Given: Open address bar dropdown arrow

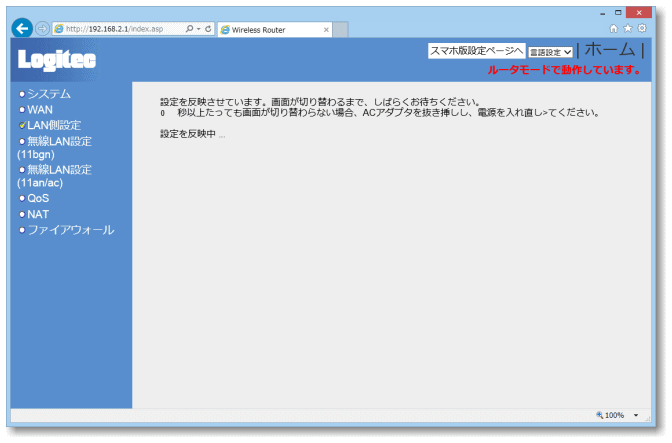Looking at the screenshot, I should [x=198, y=29].
